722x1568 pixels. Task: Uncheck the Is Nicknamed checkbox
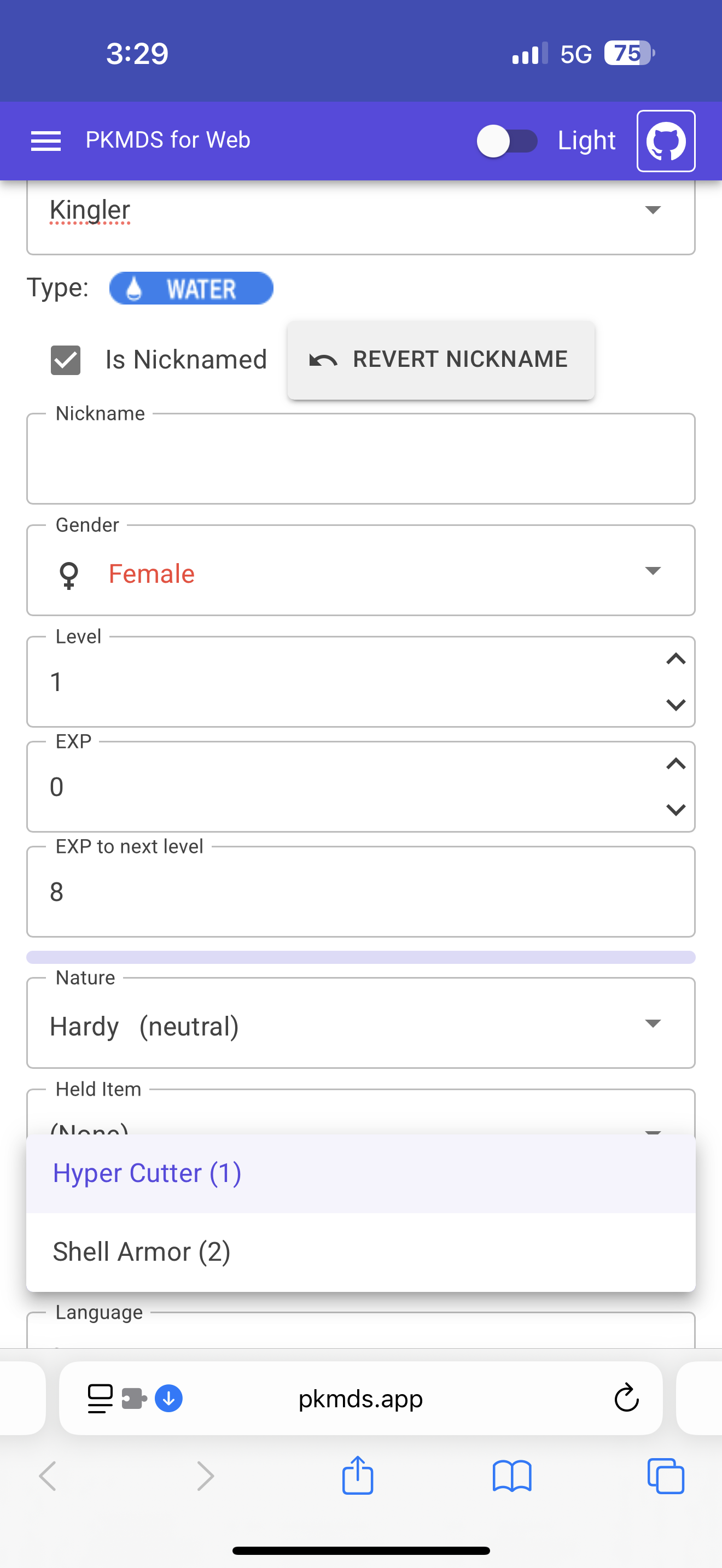point(66,360)
